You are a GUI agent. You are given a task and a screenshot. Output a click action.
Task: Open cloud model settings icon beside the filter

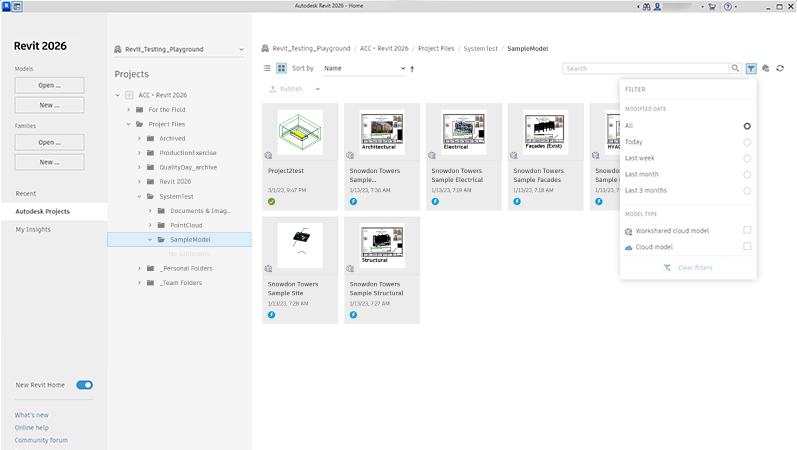point(765,68)
